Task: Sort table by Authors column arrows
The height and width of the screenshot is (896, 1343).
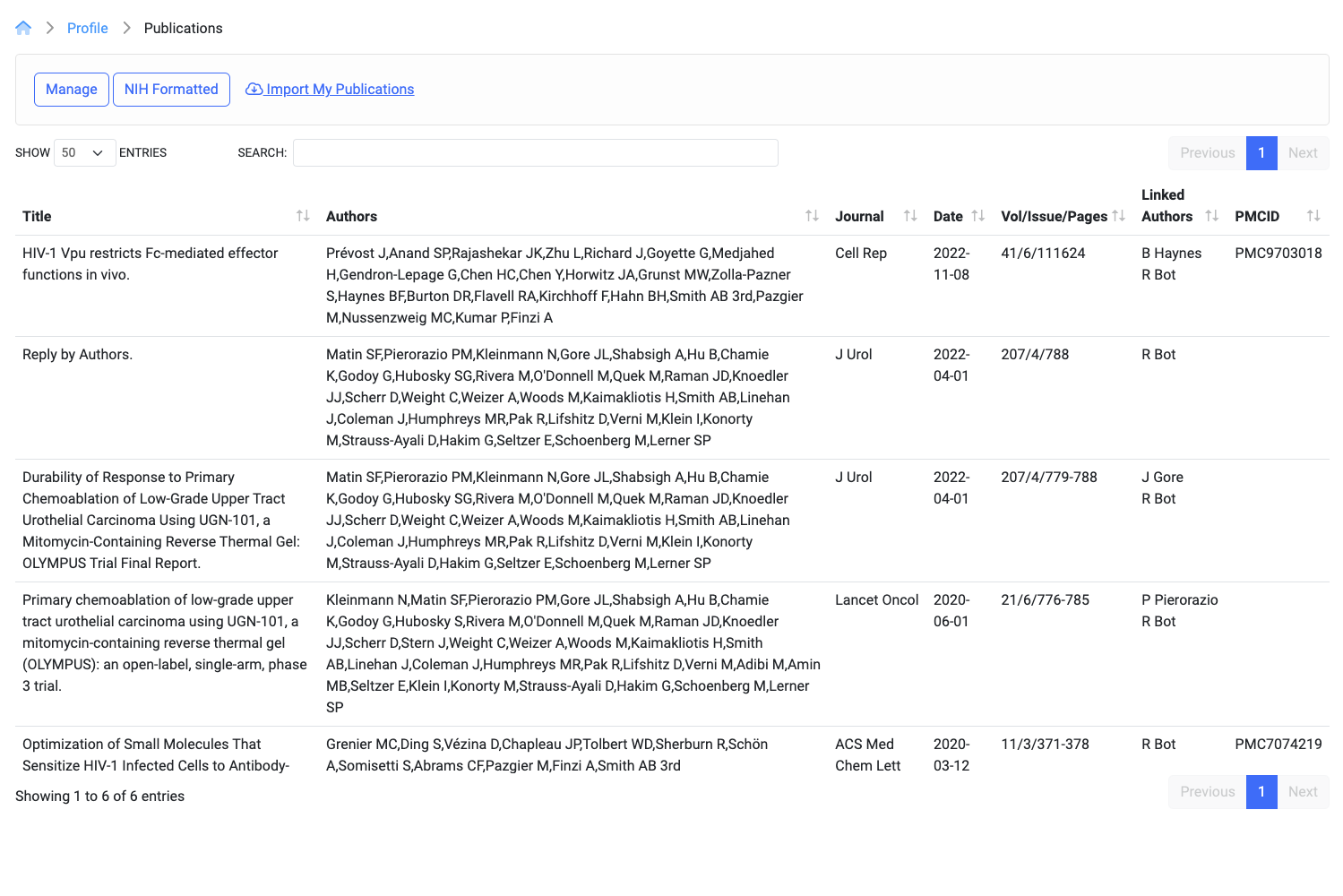Action: [812, 216]
